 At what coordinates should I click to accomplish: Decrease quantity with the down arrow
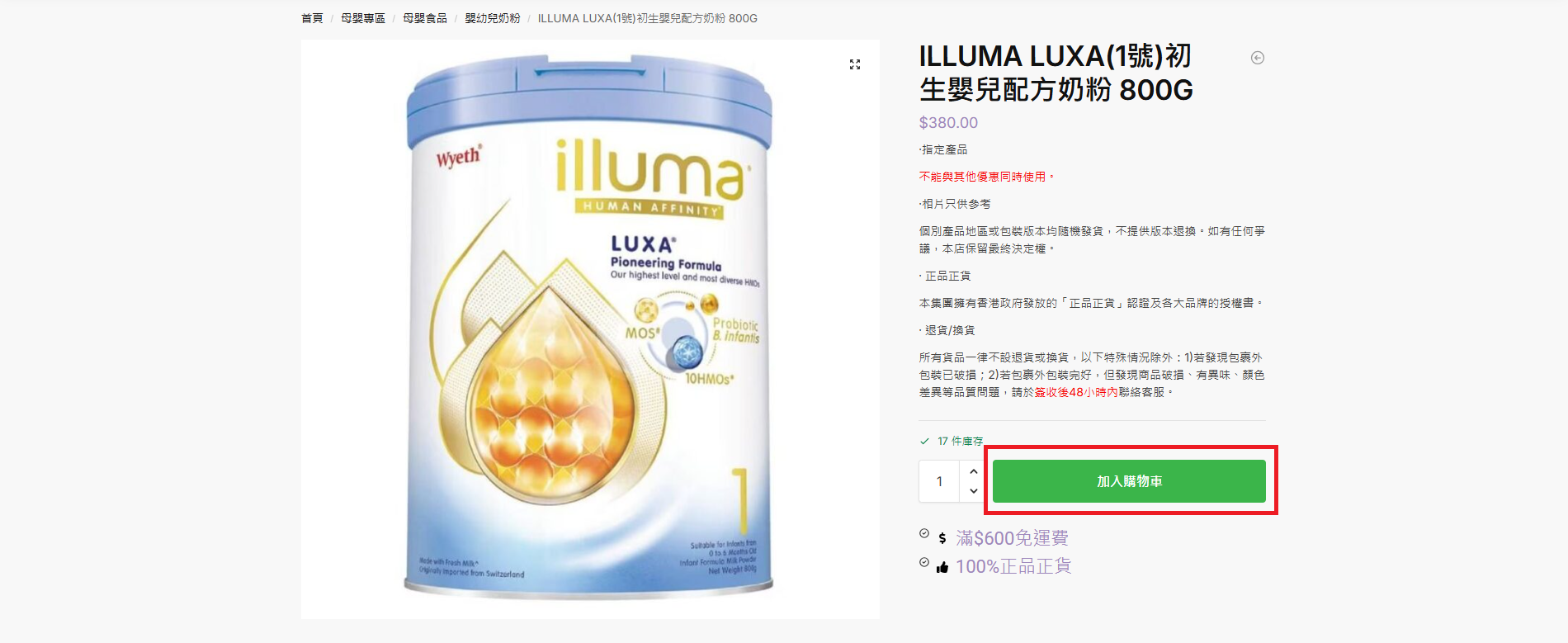[x=974, y=491]
